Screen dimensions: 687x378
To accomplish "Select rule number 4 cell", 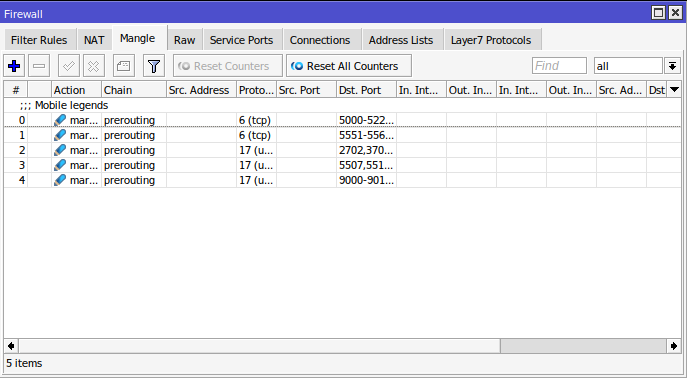I will pyautogui.click(x=16, y=180).
